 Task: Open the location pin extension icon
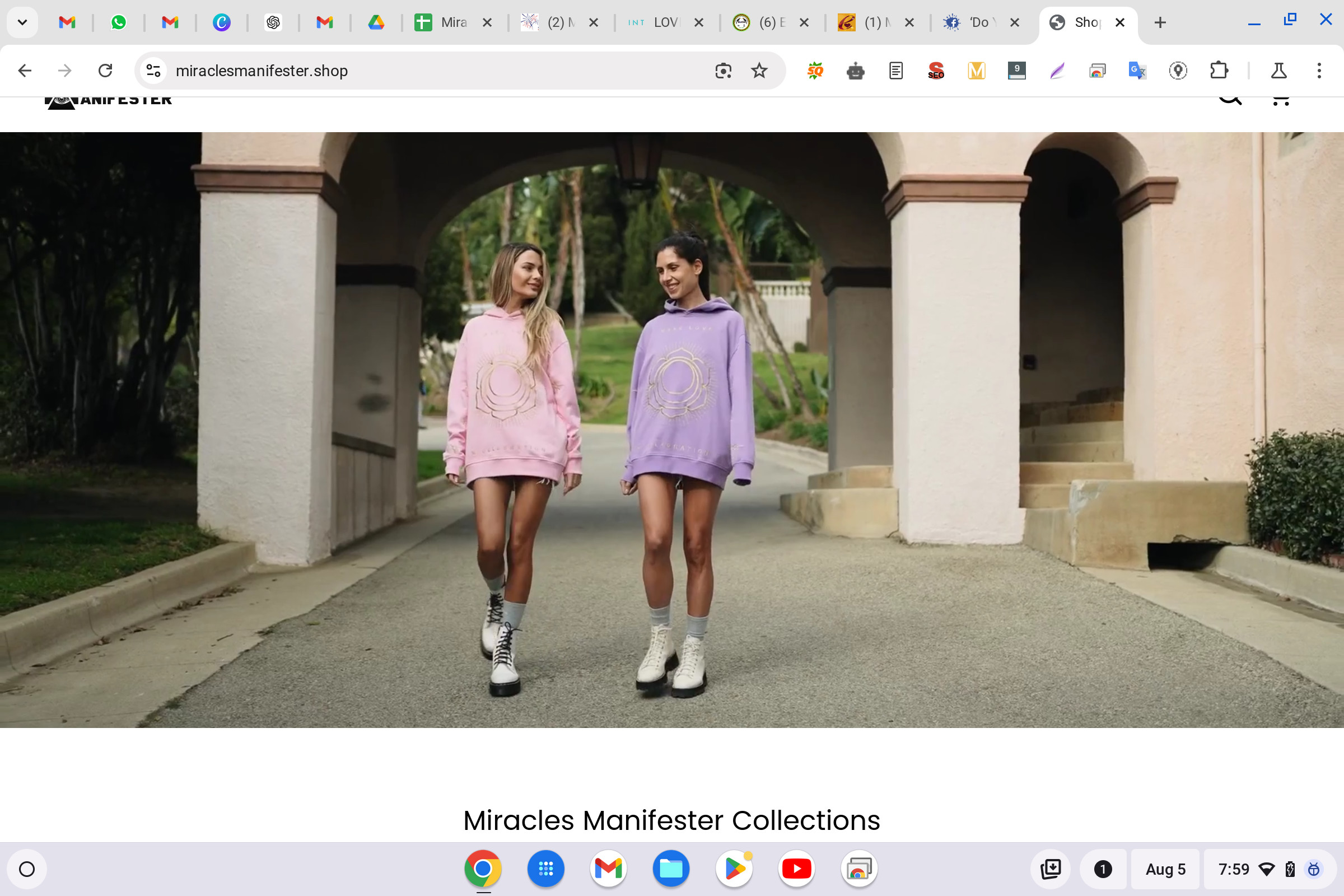(x=1178, y=71)
